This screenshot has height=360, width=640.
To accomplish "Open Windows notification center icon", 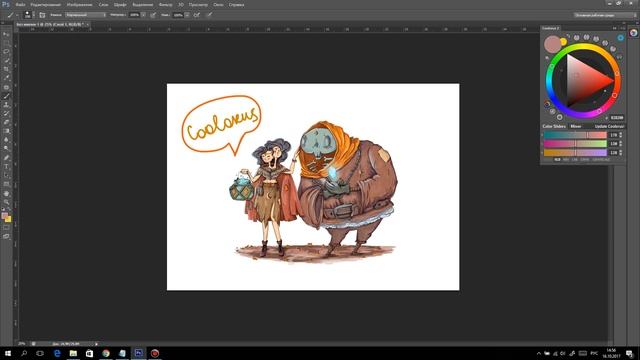I will pos(629,353).
